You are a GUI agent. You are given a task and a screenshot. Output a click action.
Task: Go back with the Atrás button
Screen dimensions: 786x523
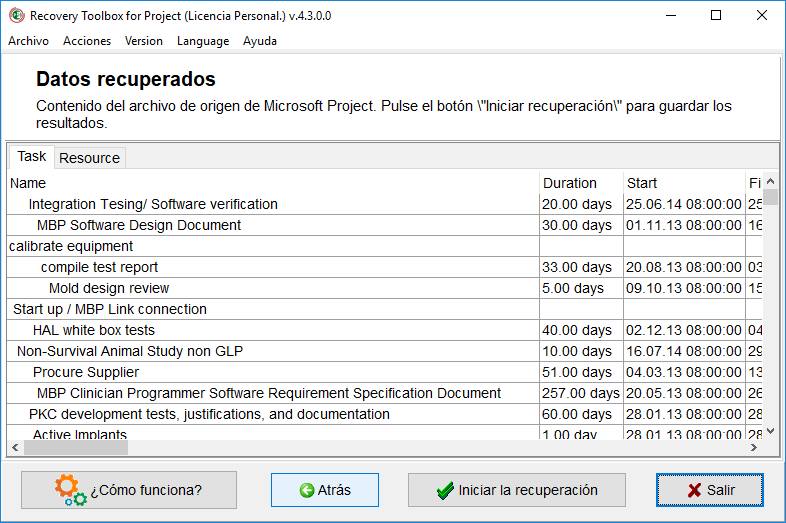coord(325,490)
